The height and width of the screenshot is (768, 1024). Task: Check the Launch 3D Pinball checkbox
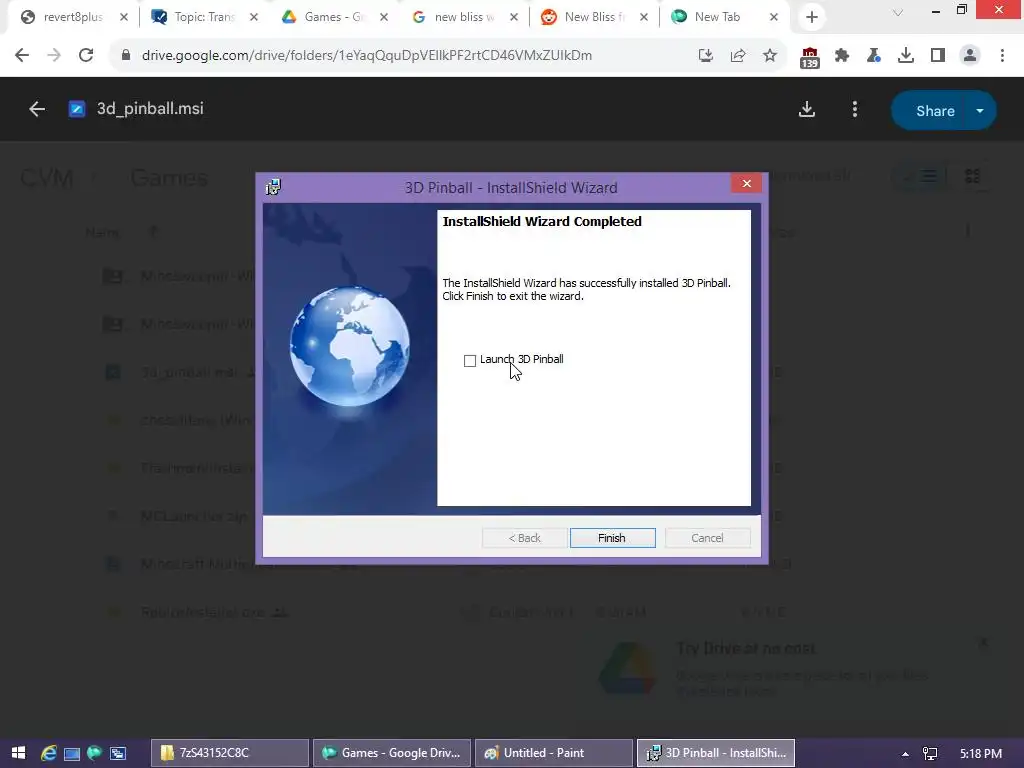tap(470, 360)
